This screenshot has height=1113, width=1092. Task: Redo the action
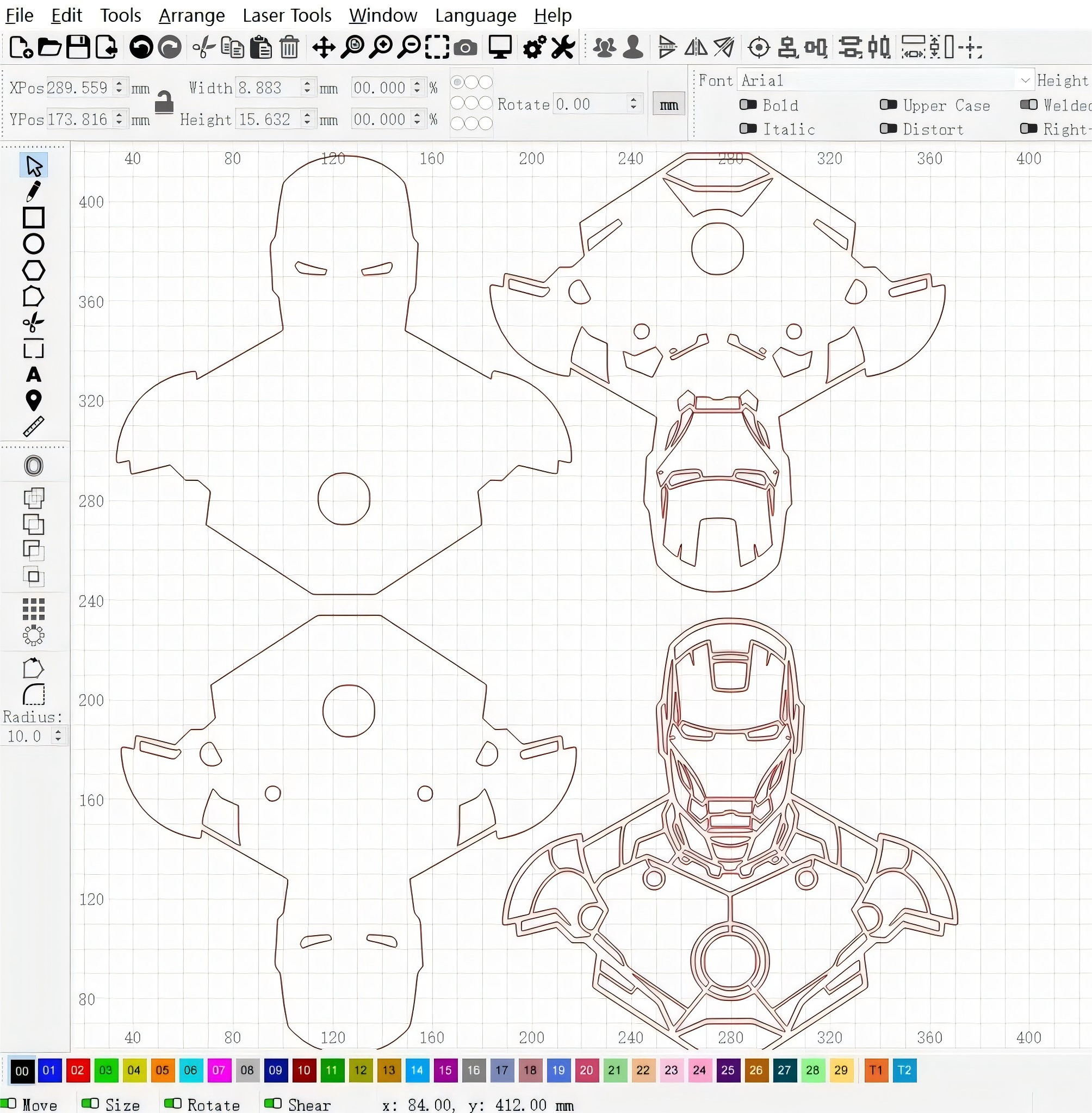coord(170,47)
